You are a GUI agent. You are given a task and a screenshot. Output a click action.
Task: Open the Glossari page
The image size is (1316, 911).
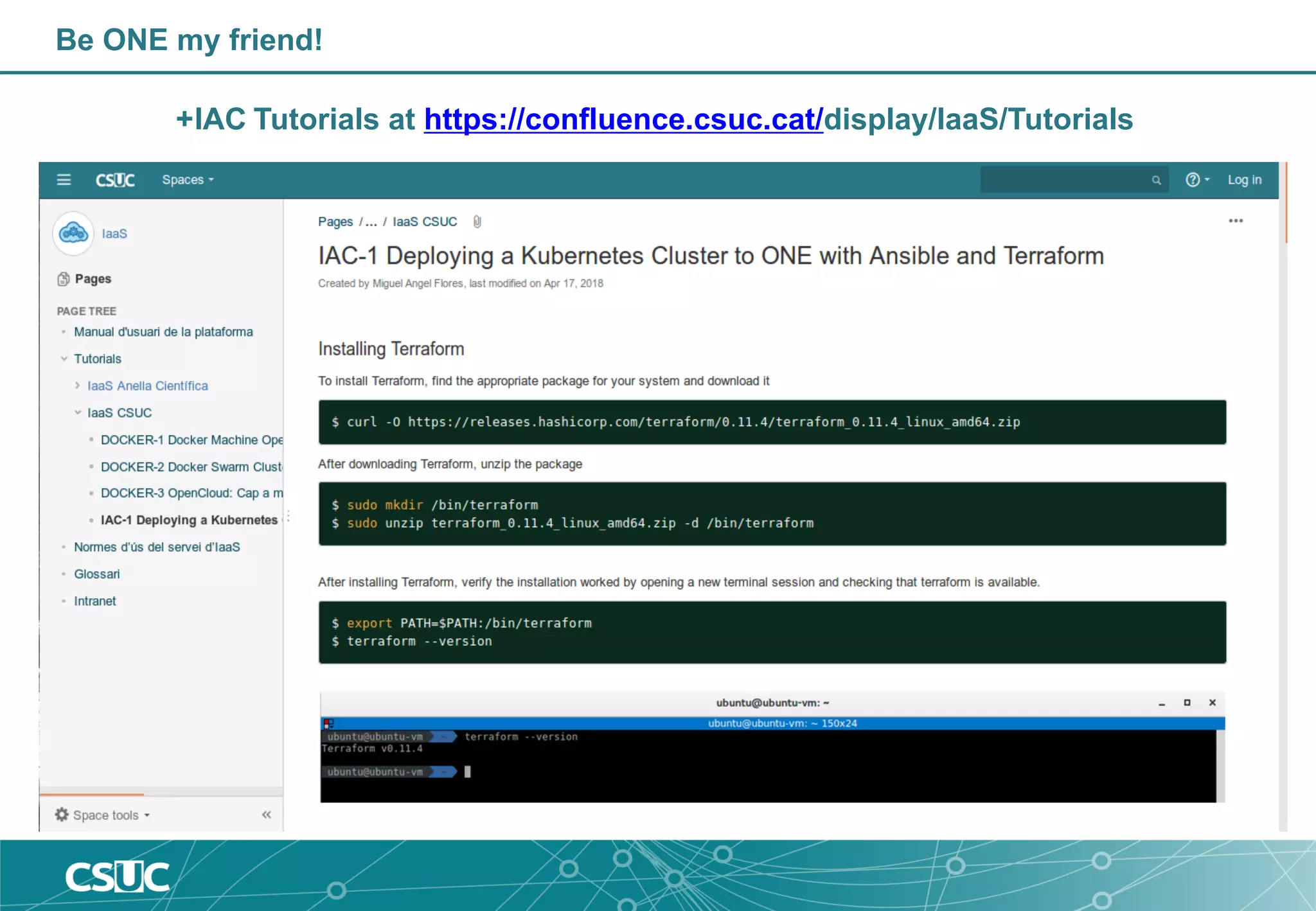97,574
